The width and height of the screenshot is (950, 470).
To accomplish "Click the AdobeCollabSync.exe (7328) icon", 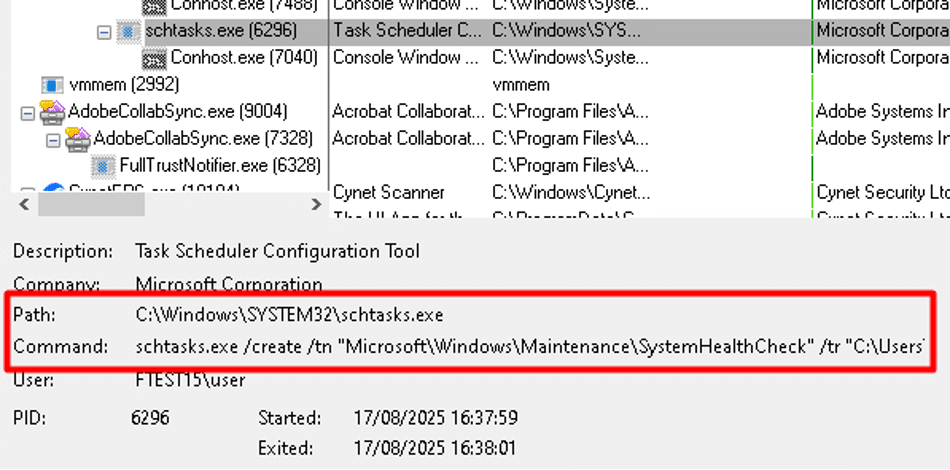I will pyautogui.click(x=78, y=139).
